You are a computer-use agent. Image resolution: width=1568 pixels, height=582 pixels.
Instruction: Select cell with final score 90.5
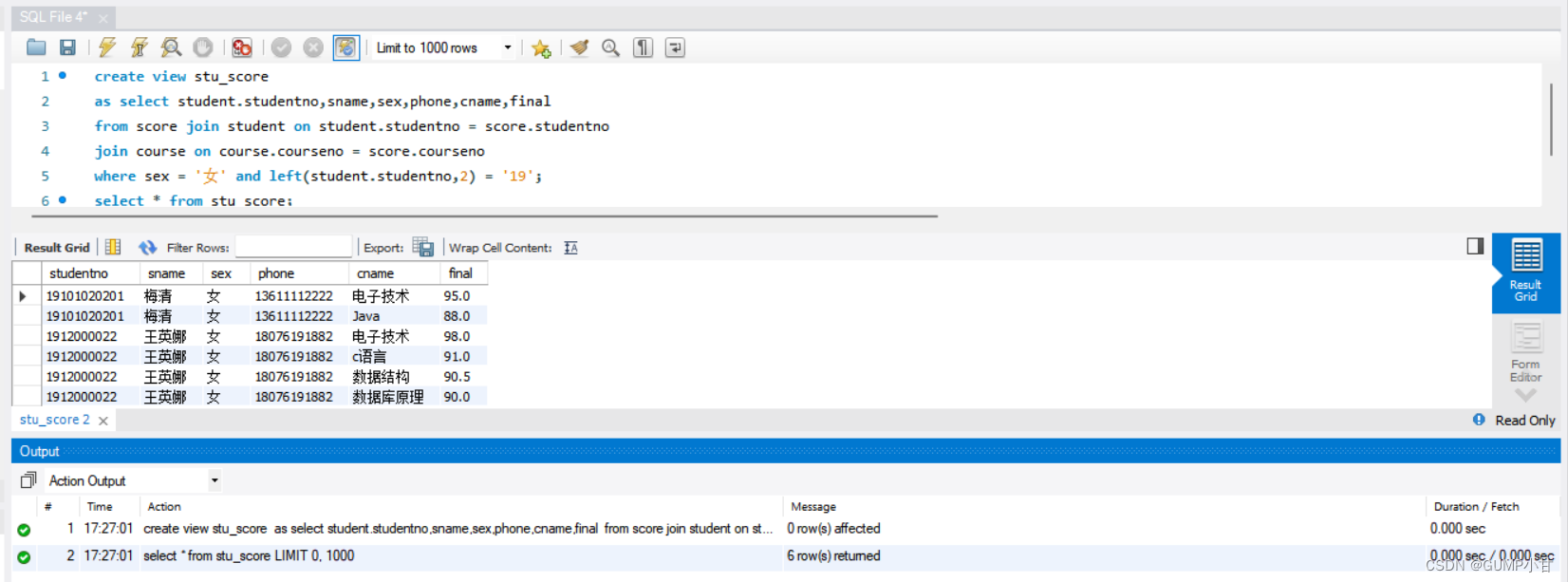click(x=463, y=377)
